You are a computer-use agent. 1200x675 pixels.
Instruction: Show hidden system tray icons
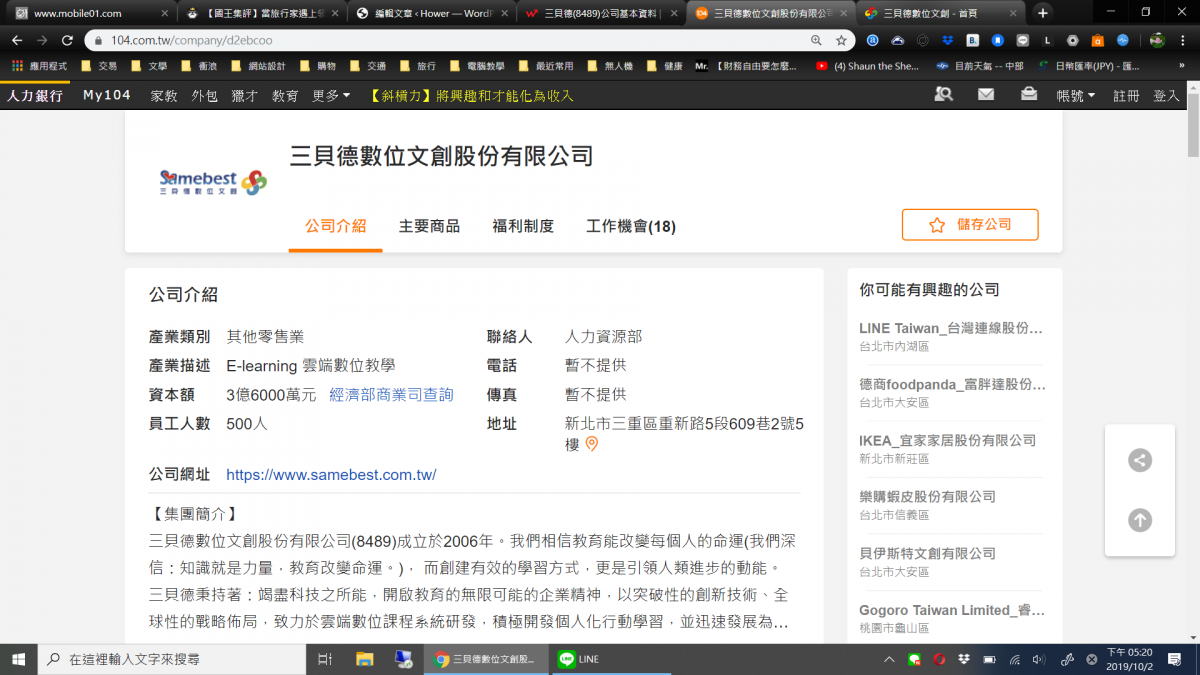point(890,659)
